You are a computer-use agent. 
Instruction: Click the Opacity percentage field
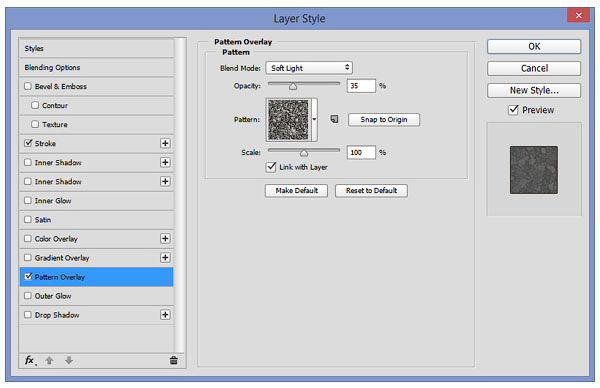[361, 86]
